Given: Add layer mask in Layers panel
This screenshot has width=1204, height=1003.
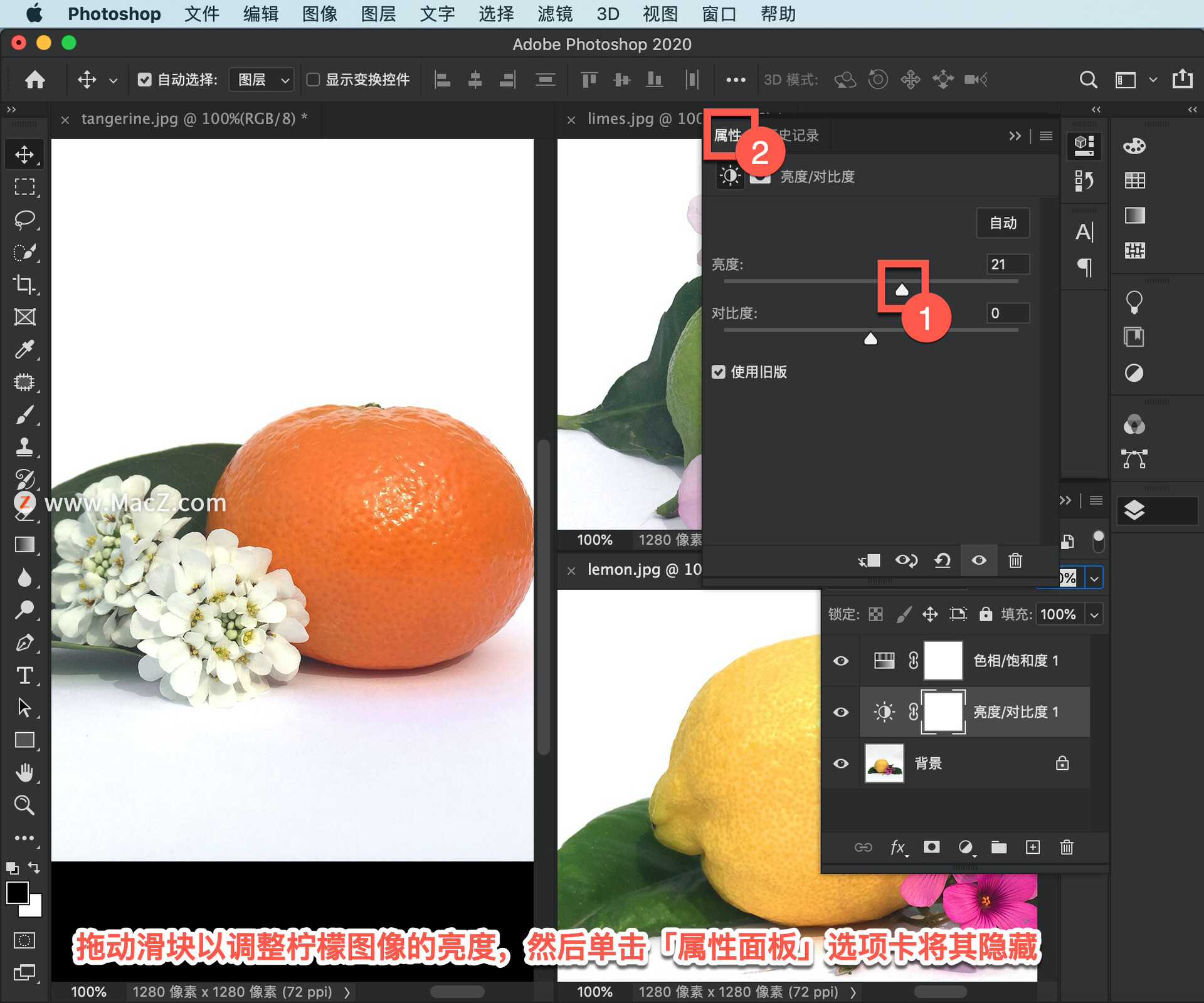Looking at the screenshot, I should click(x=931, y=848).
